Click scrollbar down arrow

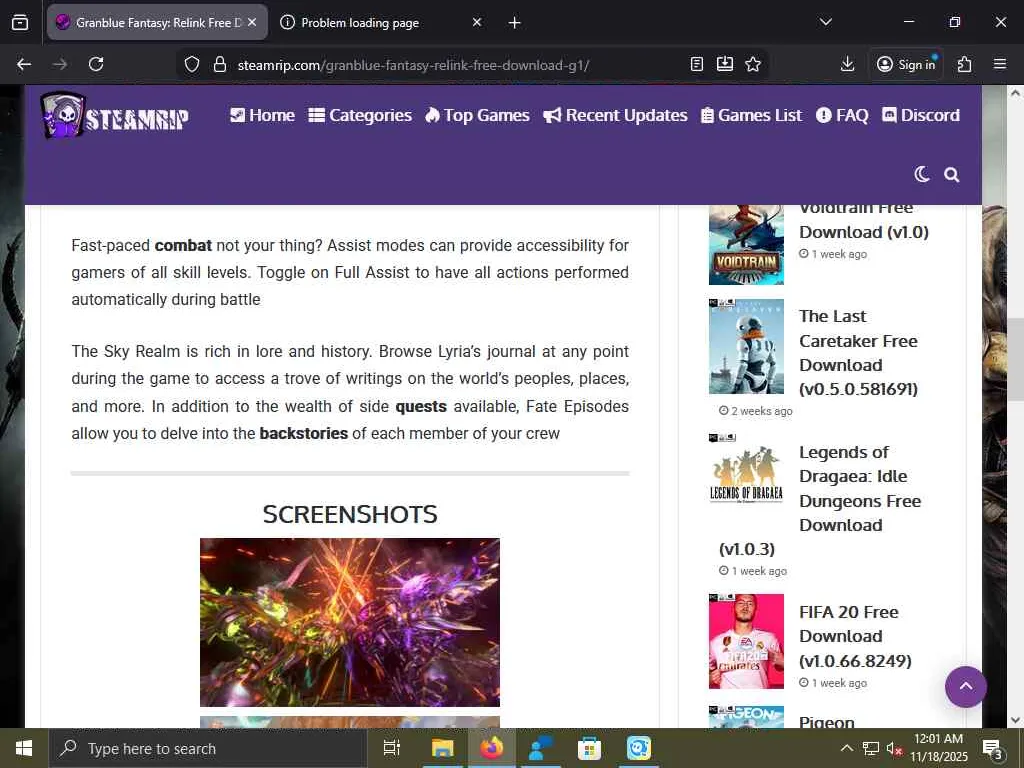point(1015,720)
